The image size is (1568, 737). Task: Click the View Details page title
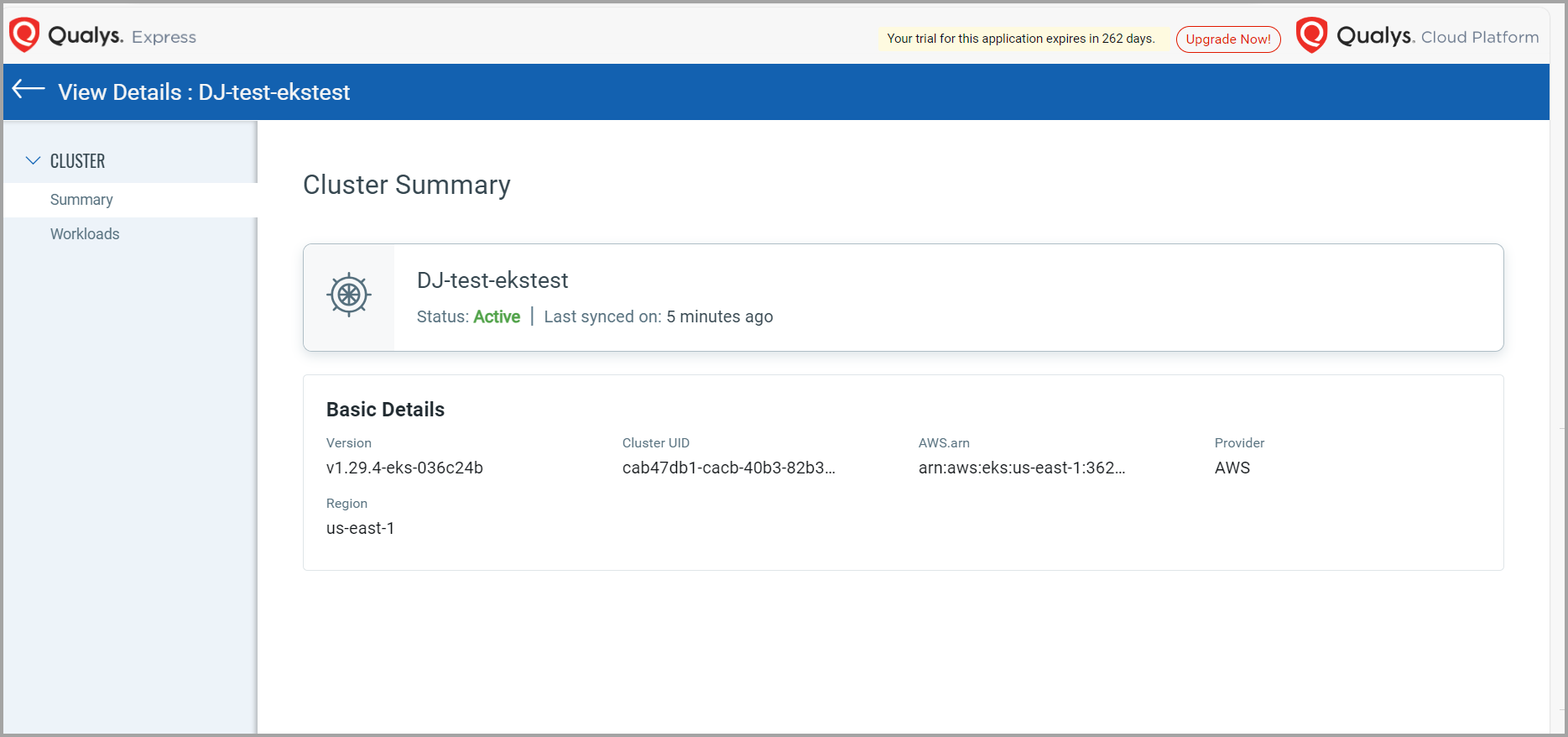(x=204, y=92)
